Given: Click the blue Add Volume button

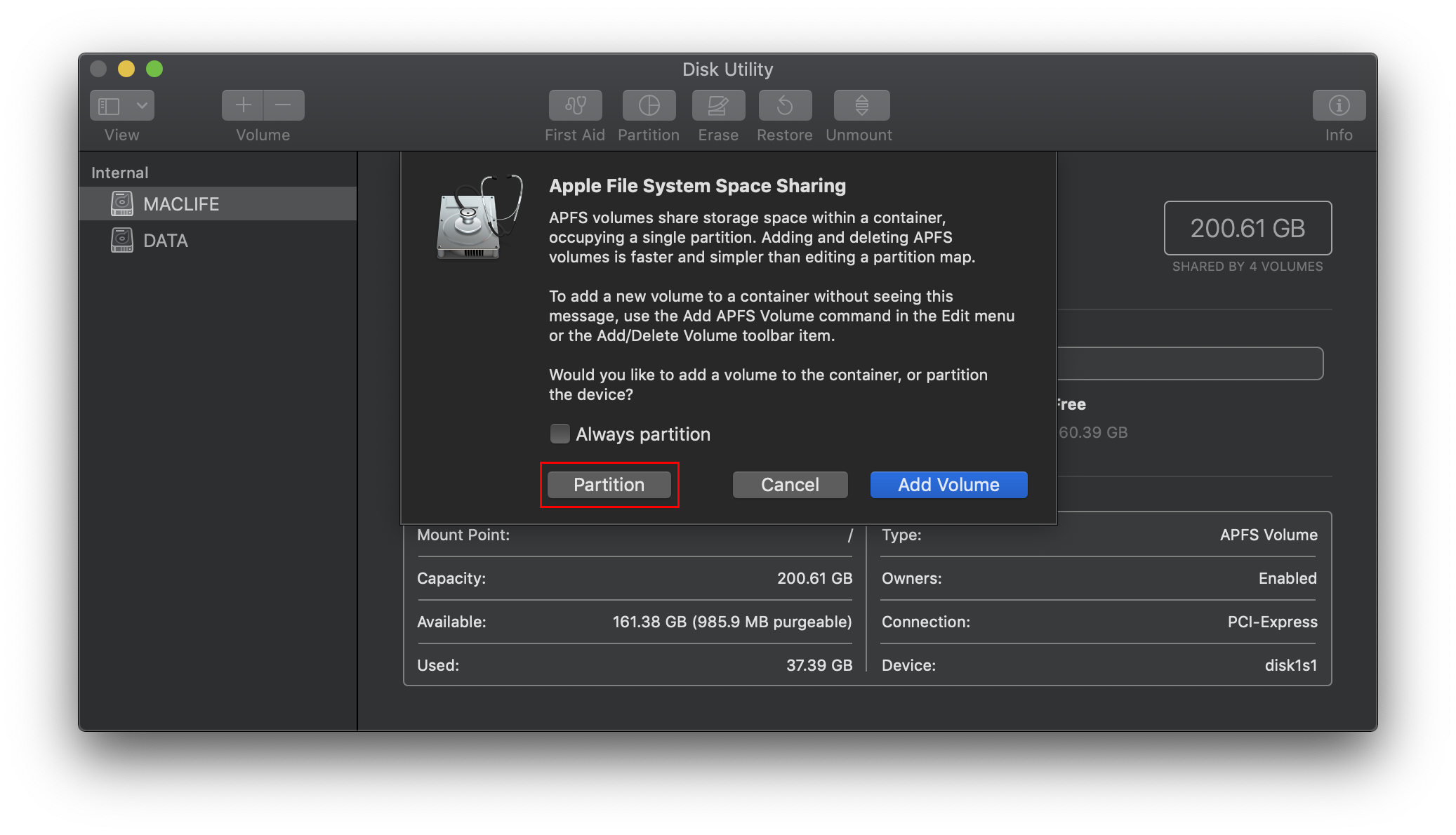Looking at the screenshot, I should (948, 485).
